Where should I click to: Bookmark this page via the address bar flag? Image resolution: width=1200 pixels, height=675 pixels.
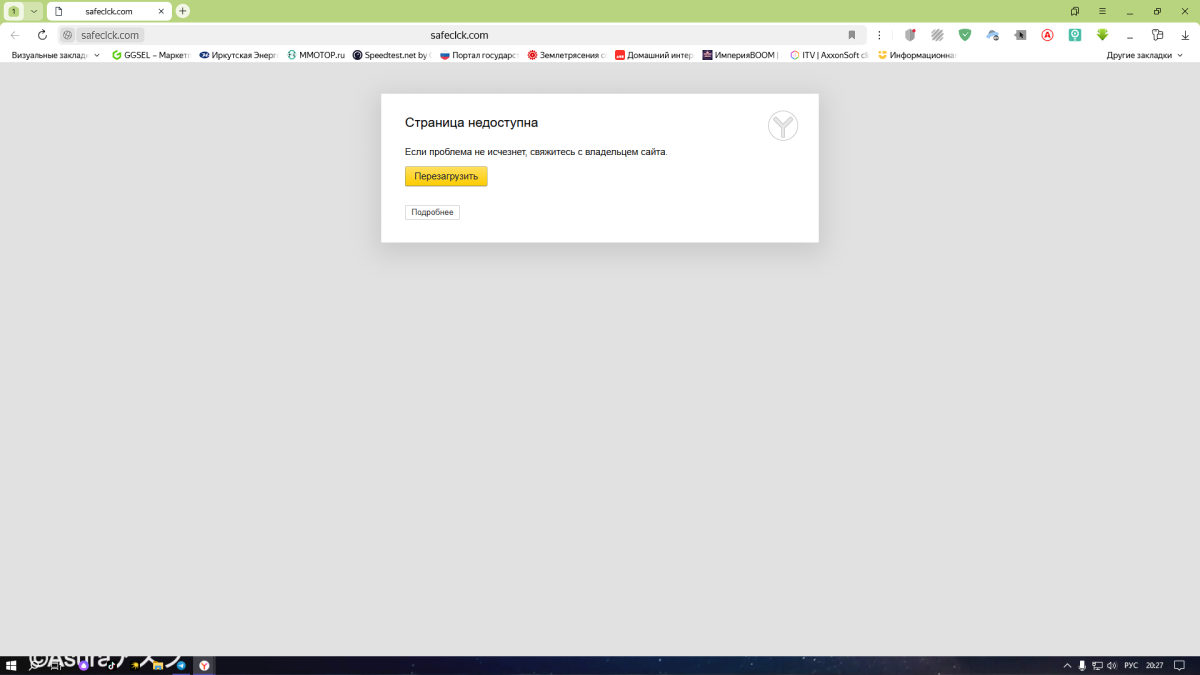[x=852, y=35]
